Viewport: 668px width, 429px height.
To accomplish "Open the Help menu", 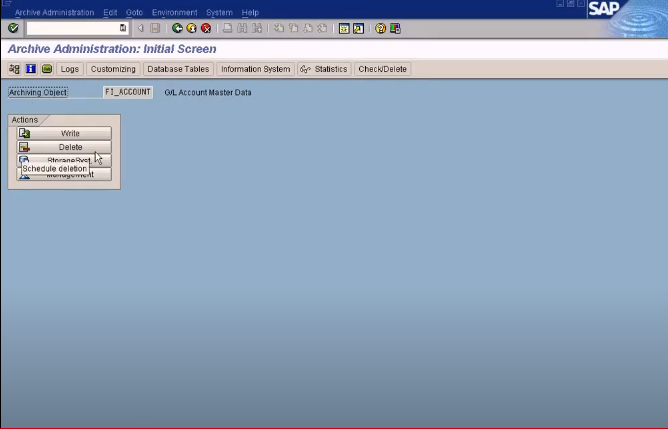I will [x=250, y=12].
